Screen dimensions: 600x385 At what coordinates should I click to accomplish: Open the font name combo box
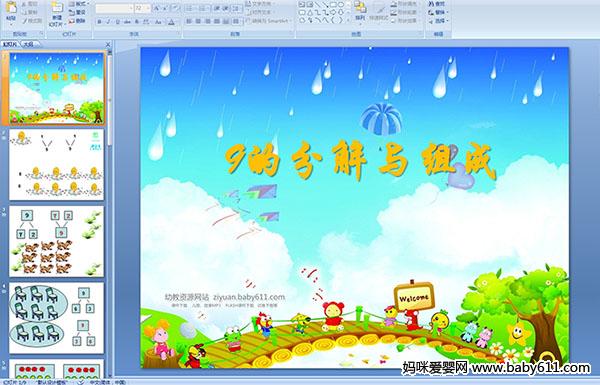coord(114,8)
